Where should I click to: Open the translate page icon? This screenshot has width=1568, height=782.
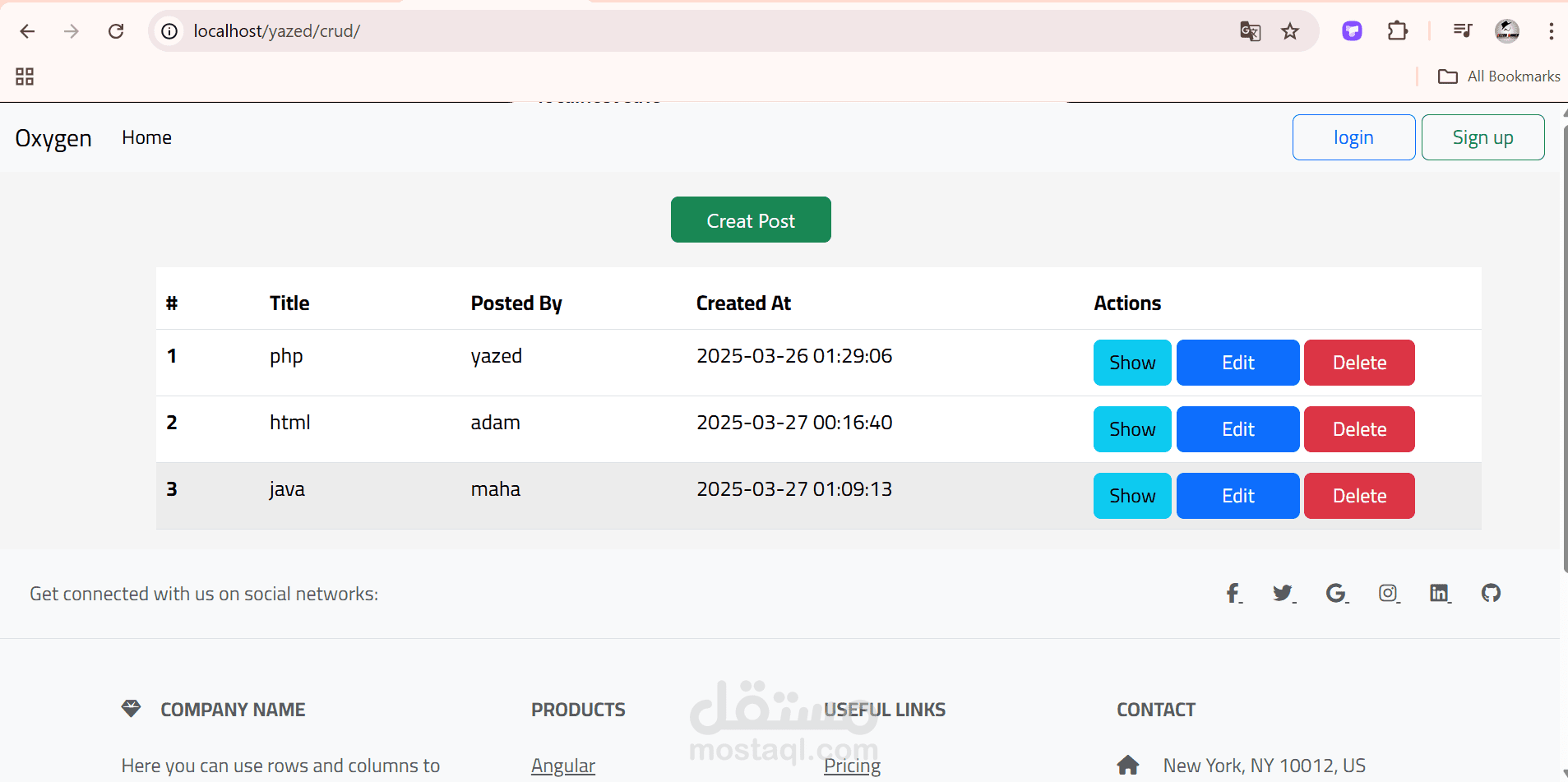click(x=1250, y=31)
